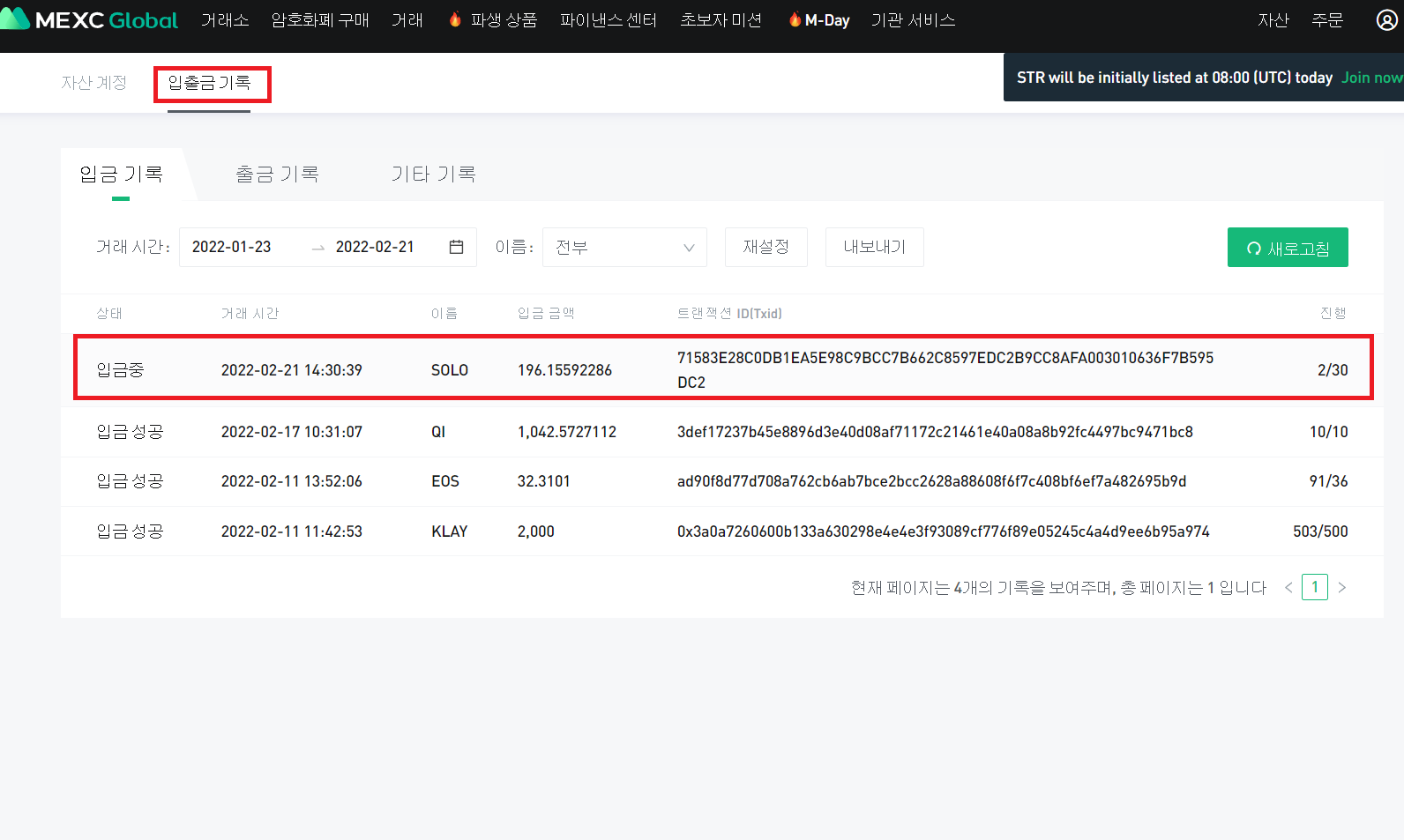This screenshot has width=1404, height=840.
Task: Open the 자산 menu in header
Action: pos(1273,19)
